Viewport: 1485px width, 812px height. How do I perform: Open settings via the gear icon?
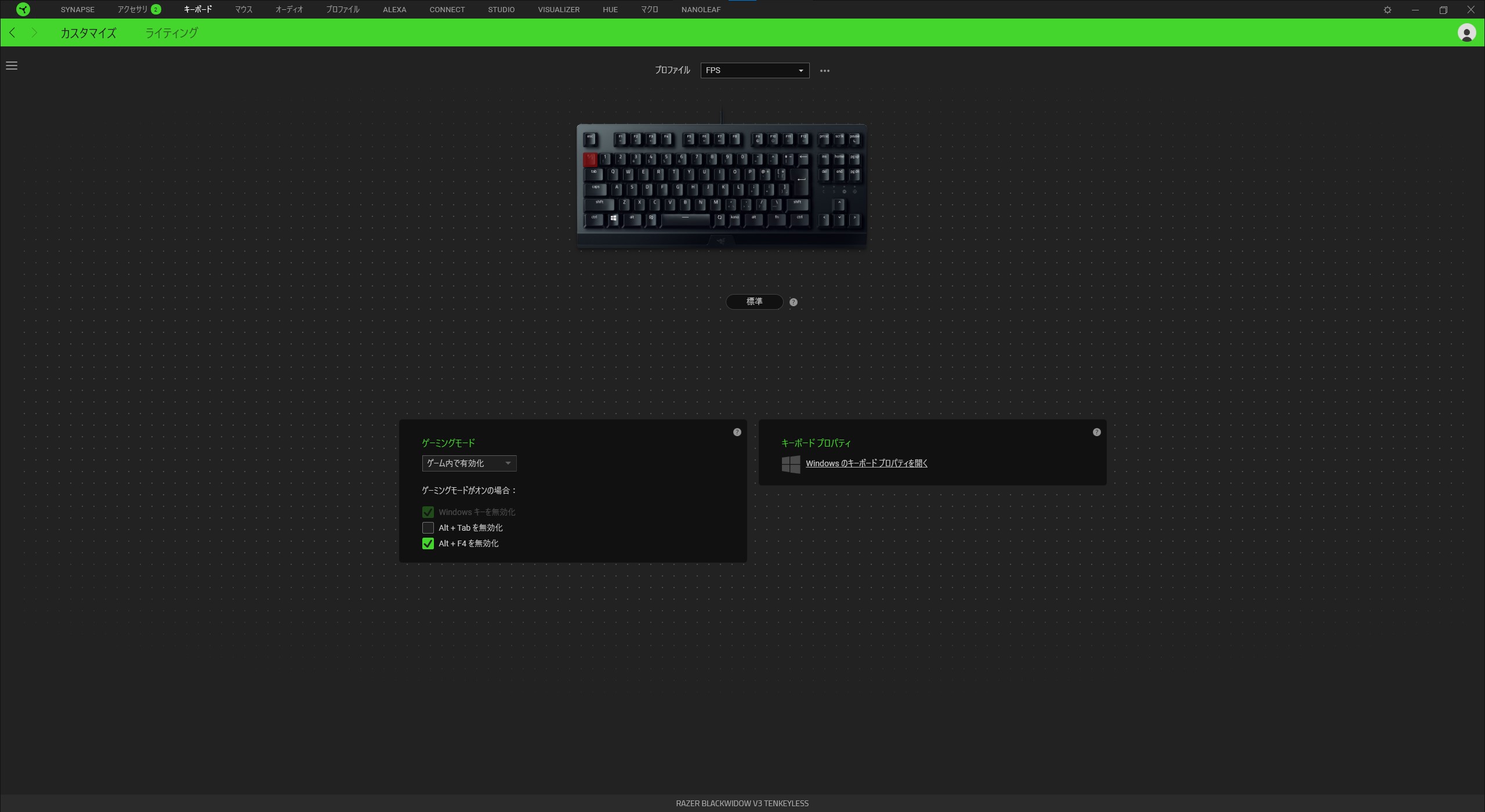pyautogui.click(x=1388, y=10)
